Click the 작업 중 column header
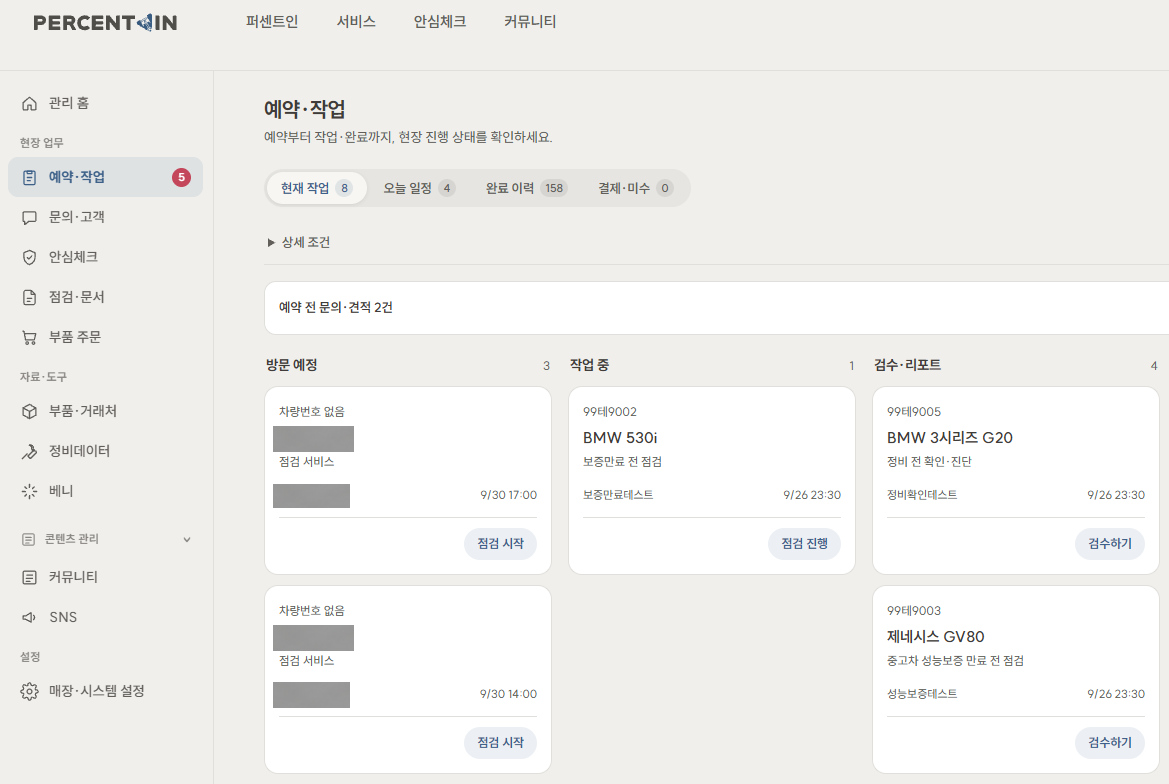Image resolution: width=1169 pixels, height=784 pixels. (590, 365)
